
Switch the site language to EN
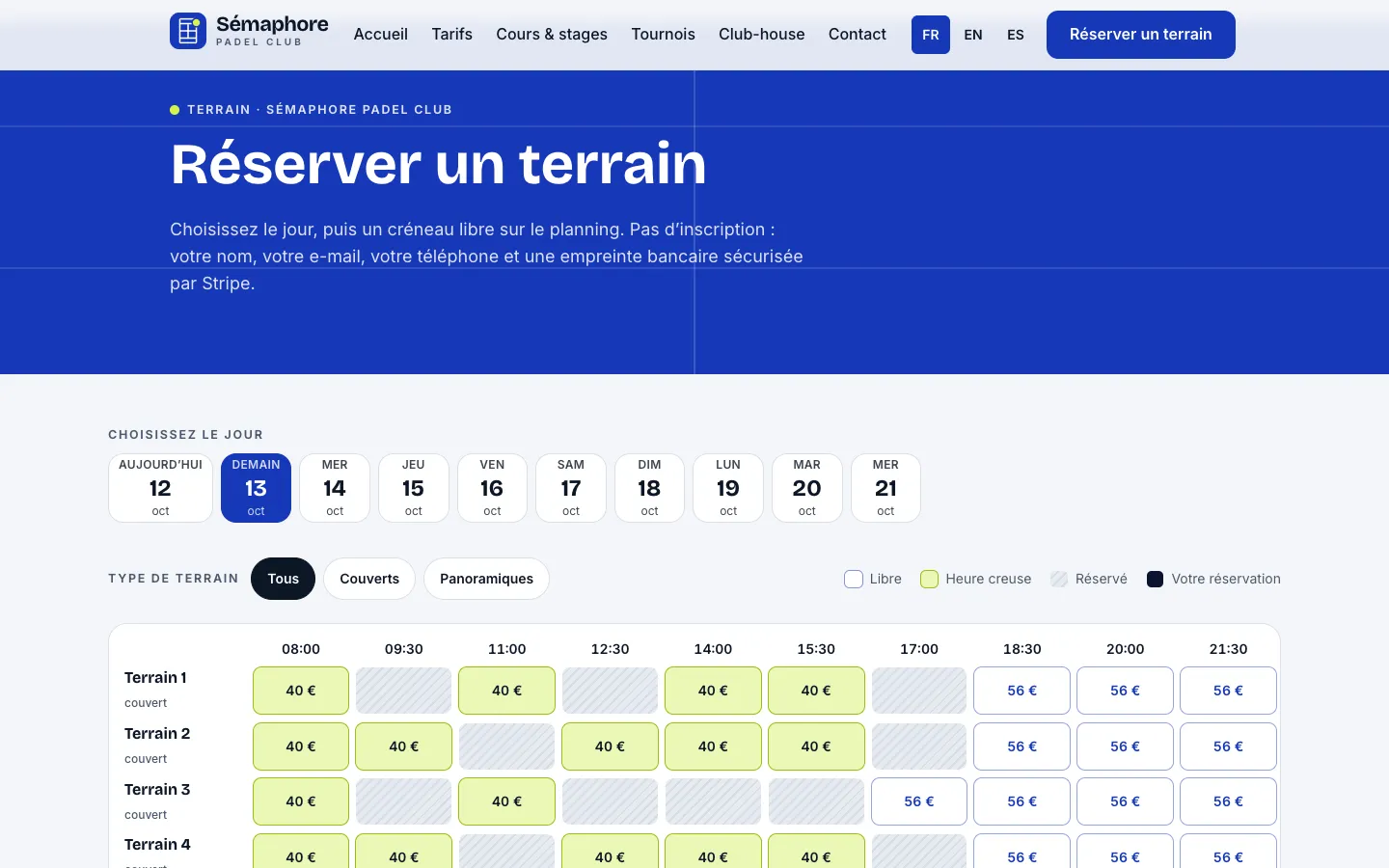973,35
